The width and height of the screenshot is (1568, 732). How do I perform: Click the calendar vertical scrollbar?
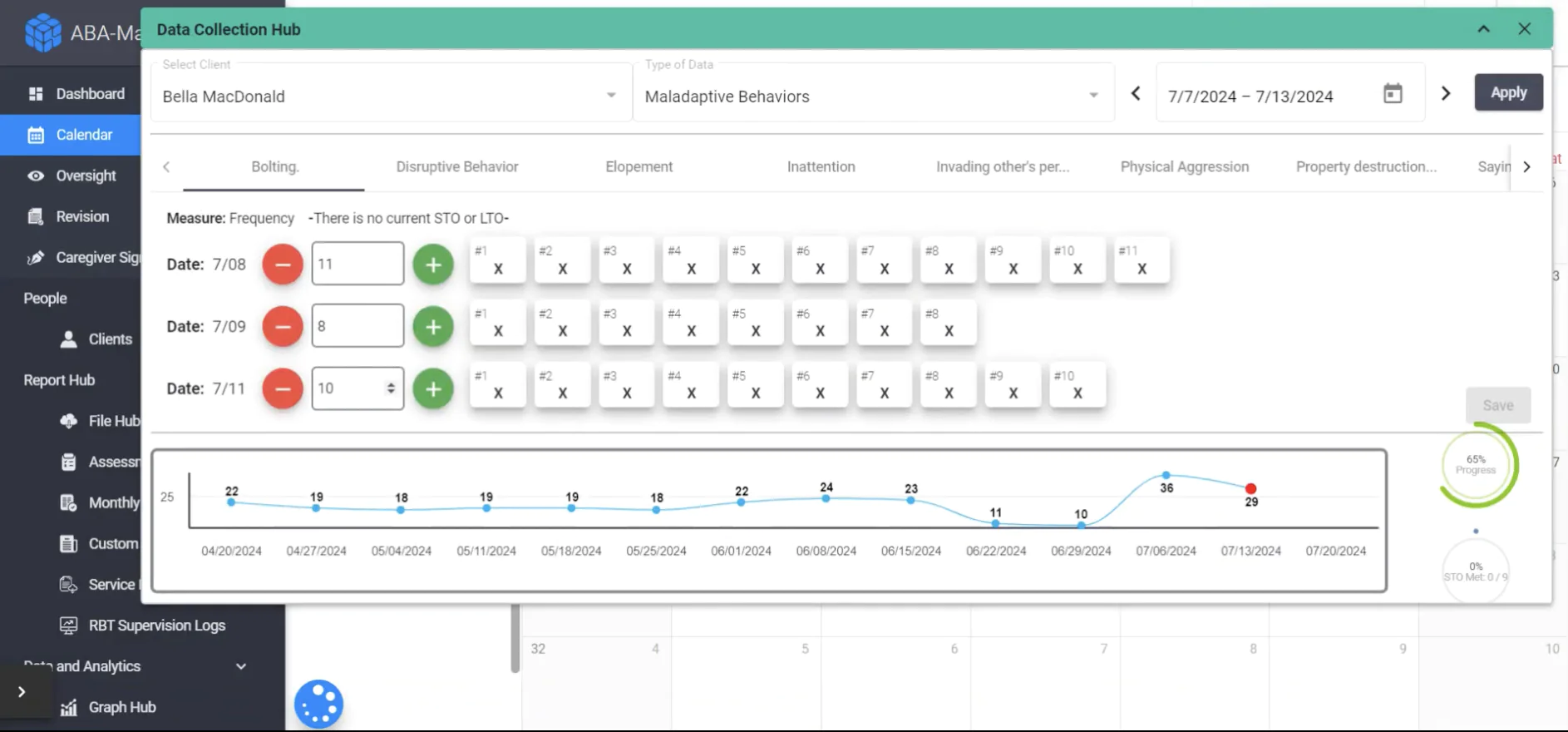pos(515,638)
